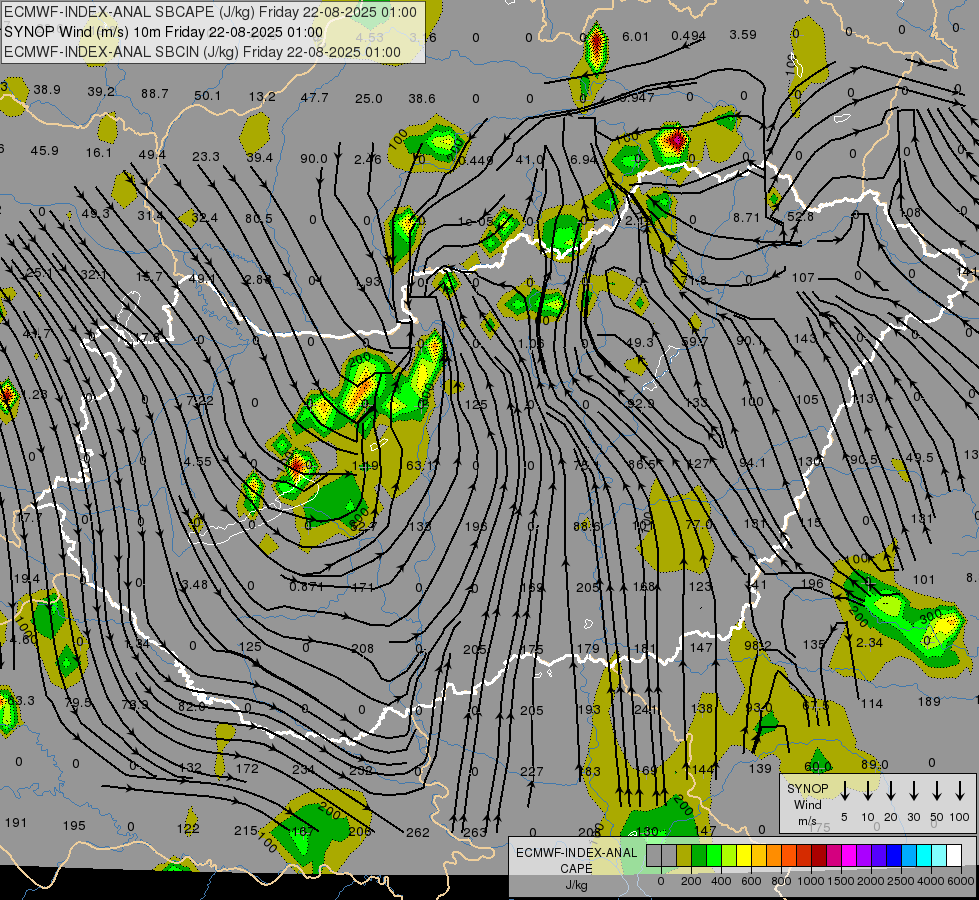The height and width of the screenshot is (900, 979).
Task: Click the 50 m/s wind arrow in SYNOP legend
Action: point(937,791)
